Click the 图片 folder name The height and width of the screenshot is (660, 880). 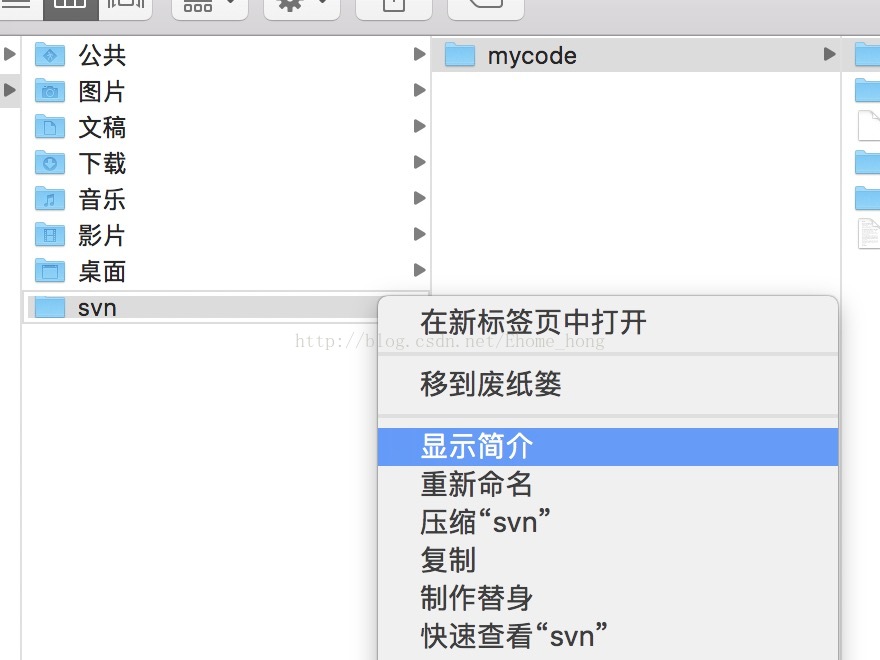[102, 91]
